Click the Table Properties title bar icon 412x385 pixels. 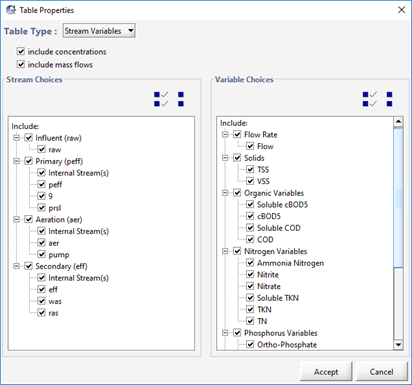[x=11, y=10]
